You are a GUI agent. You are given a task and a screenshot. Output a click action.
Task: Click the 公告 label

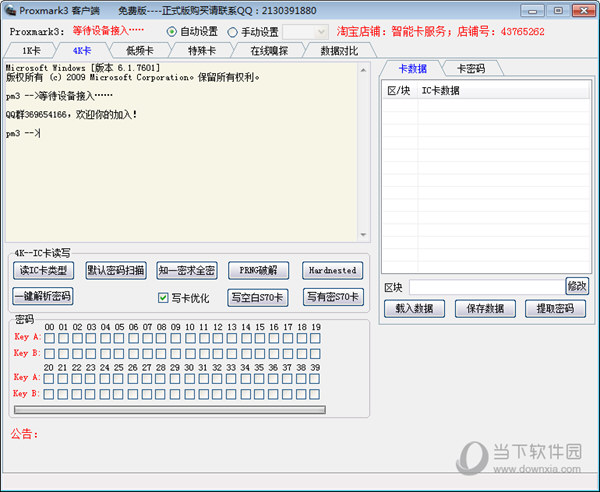24,434
